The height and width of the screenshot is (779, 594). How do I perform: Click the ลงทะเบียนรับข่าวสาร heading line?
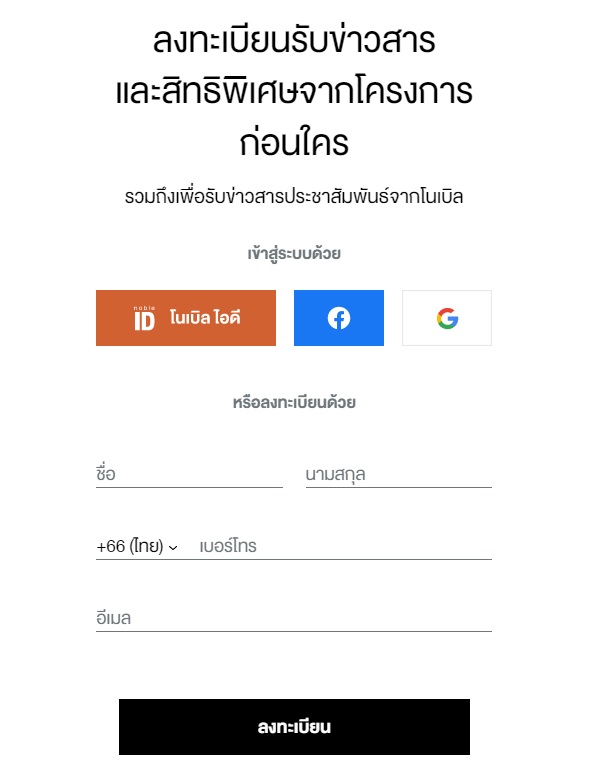tap(294, 40)
